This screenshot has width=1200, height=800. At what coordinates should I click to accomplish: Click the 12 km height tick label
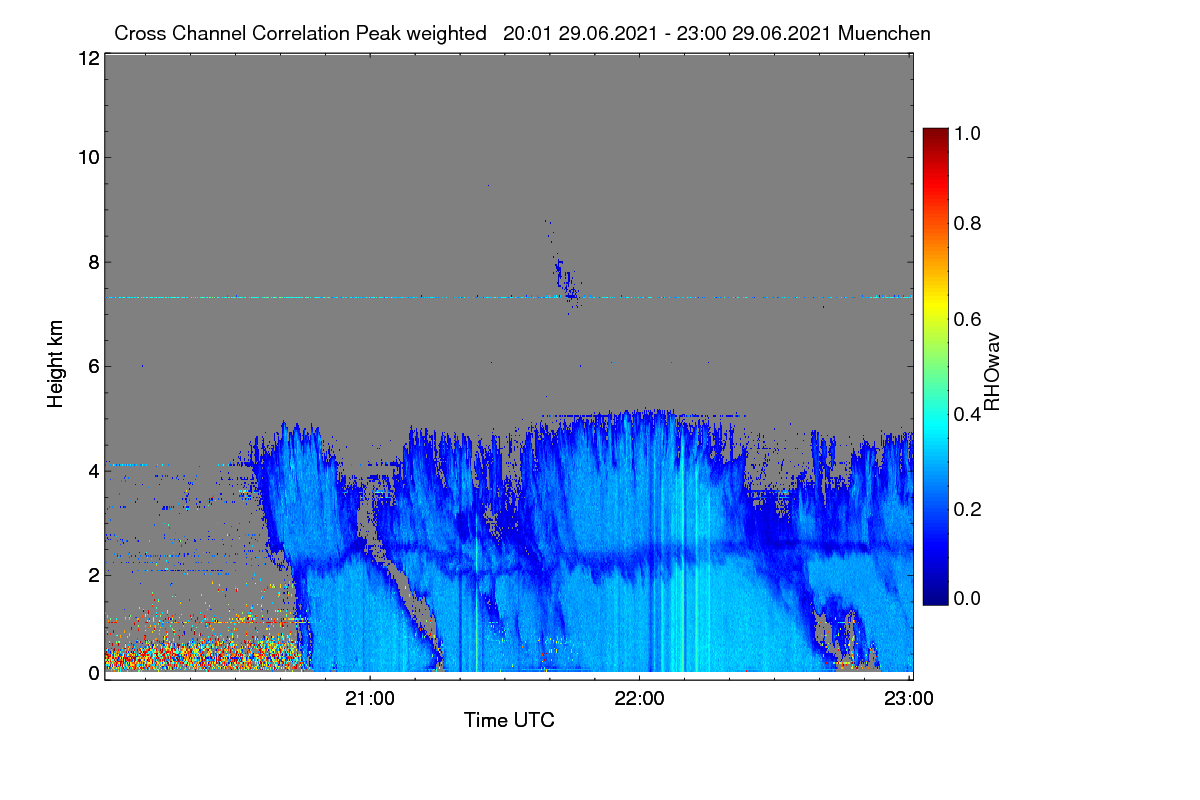click(x=88, y=58)
